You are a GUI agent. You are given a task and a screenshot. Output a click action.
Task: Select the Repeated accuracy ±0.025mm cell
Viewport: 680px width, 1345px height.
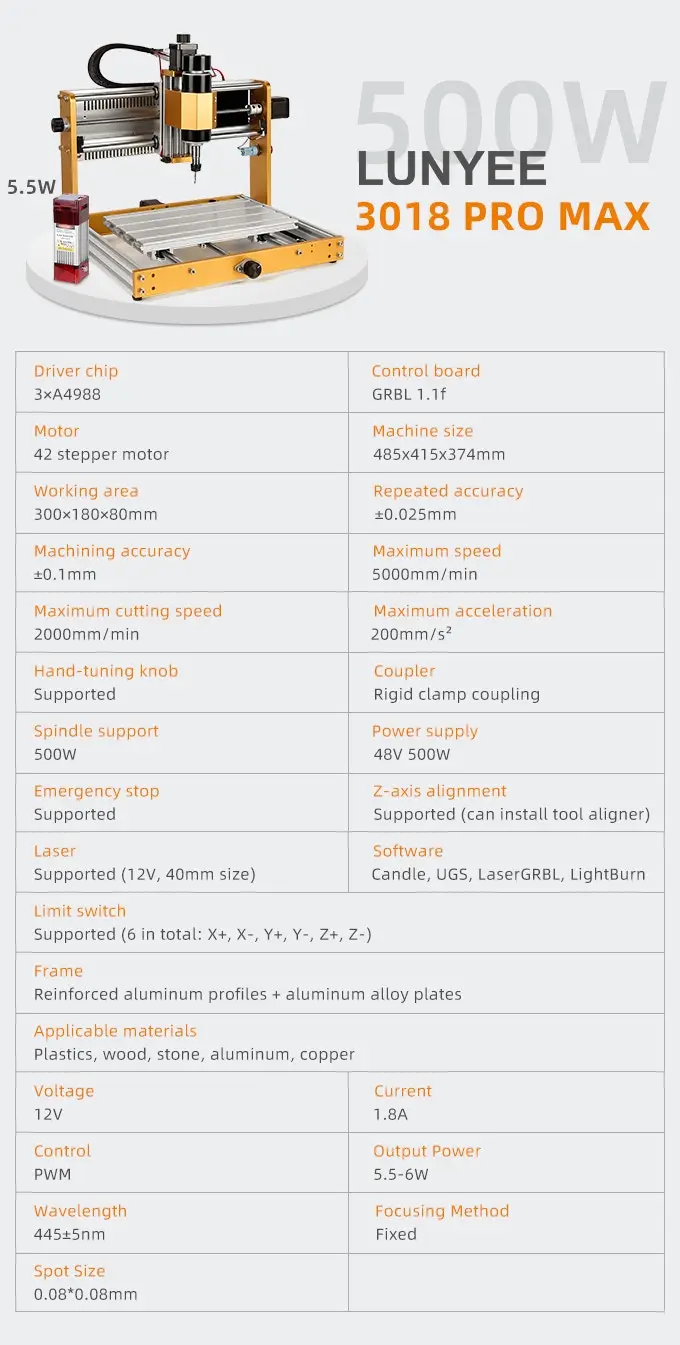tap(506, 502)
